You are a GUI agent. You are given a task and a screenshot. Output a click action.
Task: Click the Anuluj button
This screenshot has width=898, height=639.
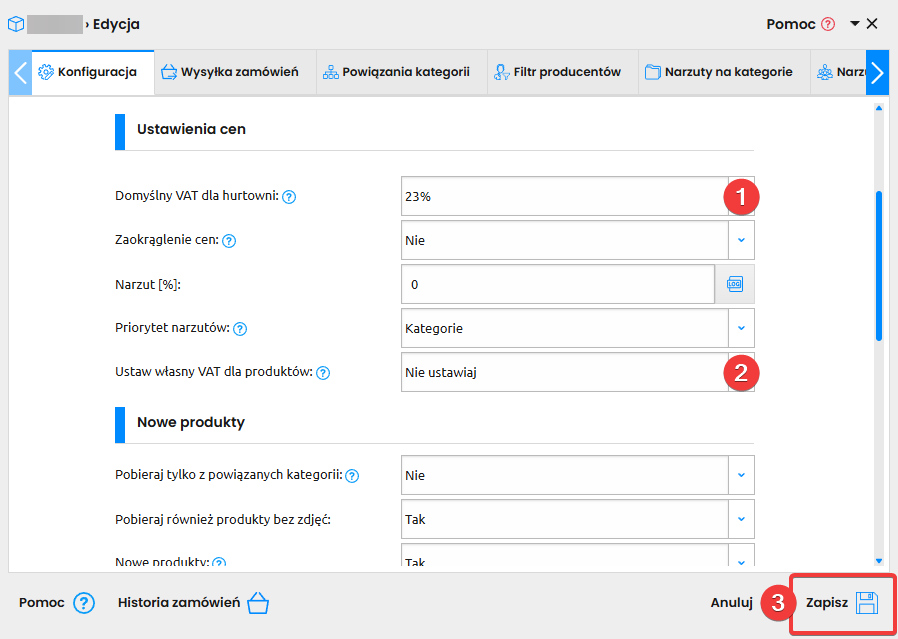click(x=731, y=603)
